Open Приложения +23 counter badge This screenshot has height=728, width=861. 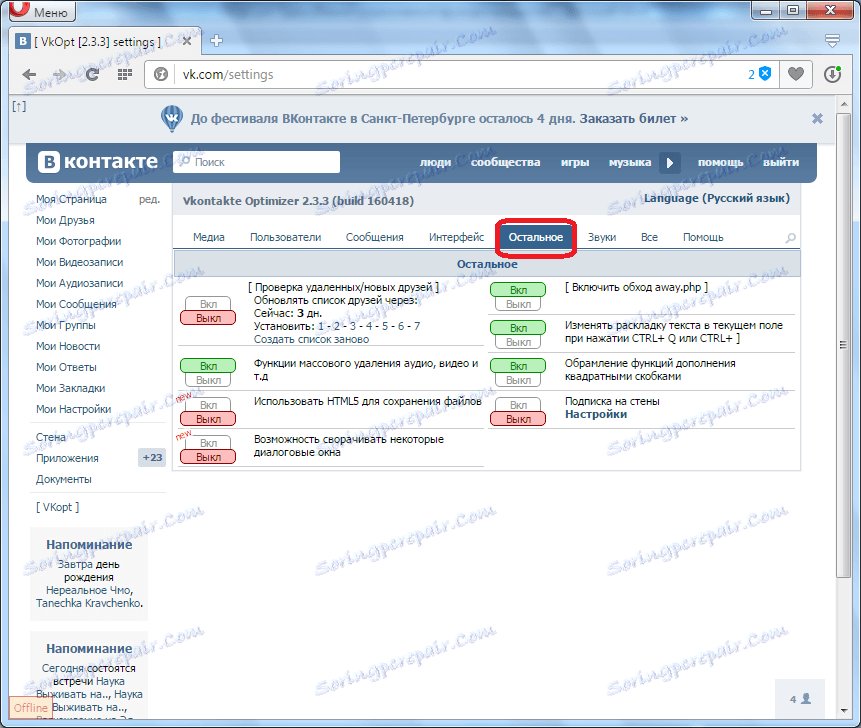click(x=152, y=457)
